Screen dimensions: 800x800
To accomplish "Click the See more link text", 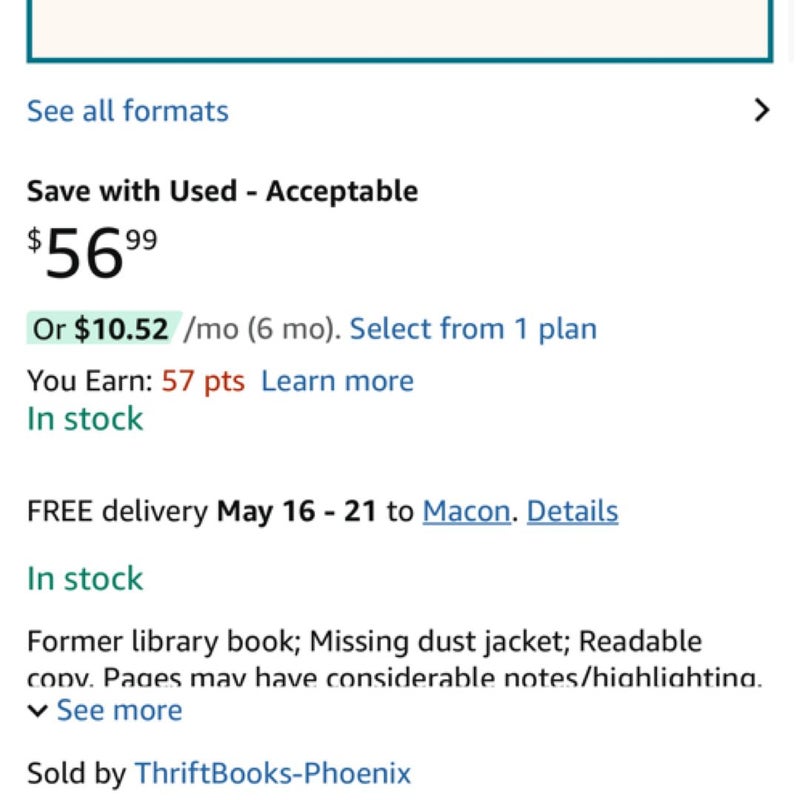I will click(x=119, y=710).
